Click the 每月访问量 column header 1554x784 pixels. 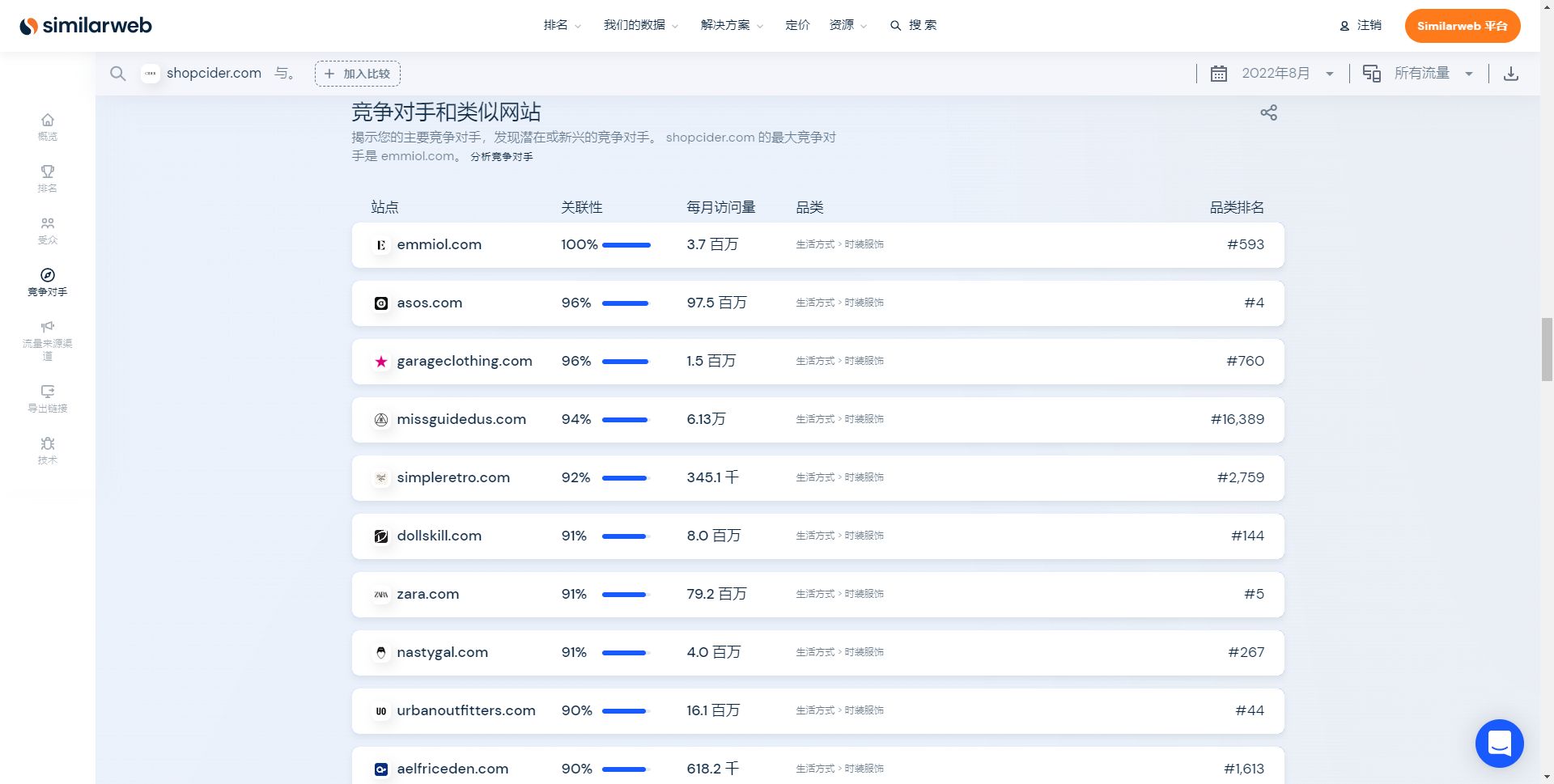point(721,207)
